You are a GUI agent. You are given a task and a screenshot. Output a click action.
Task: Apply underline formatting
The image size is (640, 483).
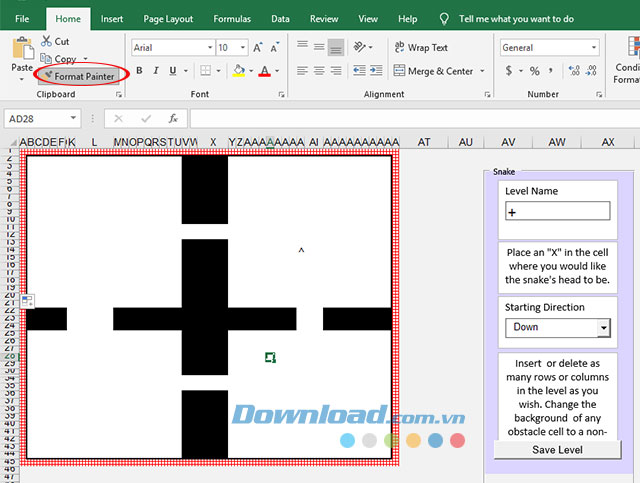pos(174,71)
